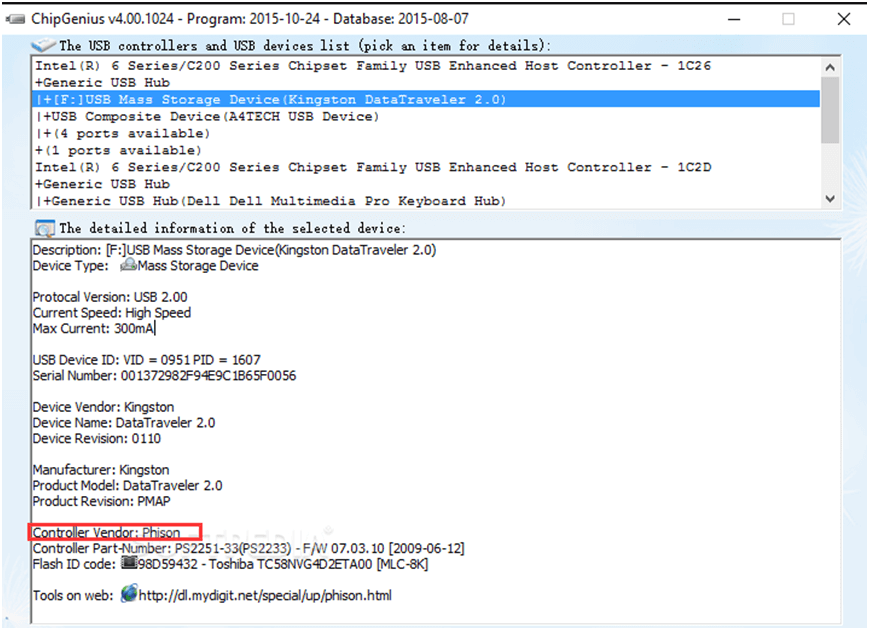Click the ChipGenius USB drive title bar icon
The height and width of the screenshot is (630, 869).
[15, 19]
